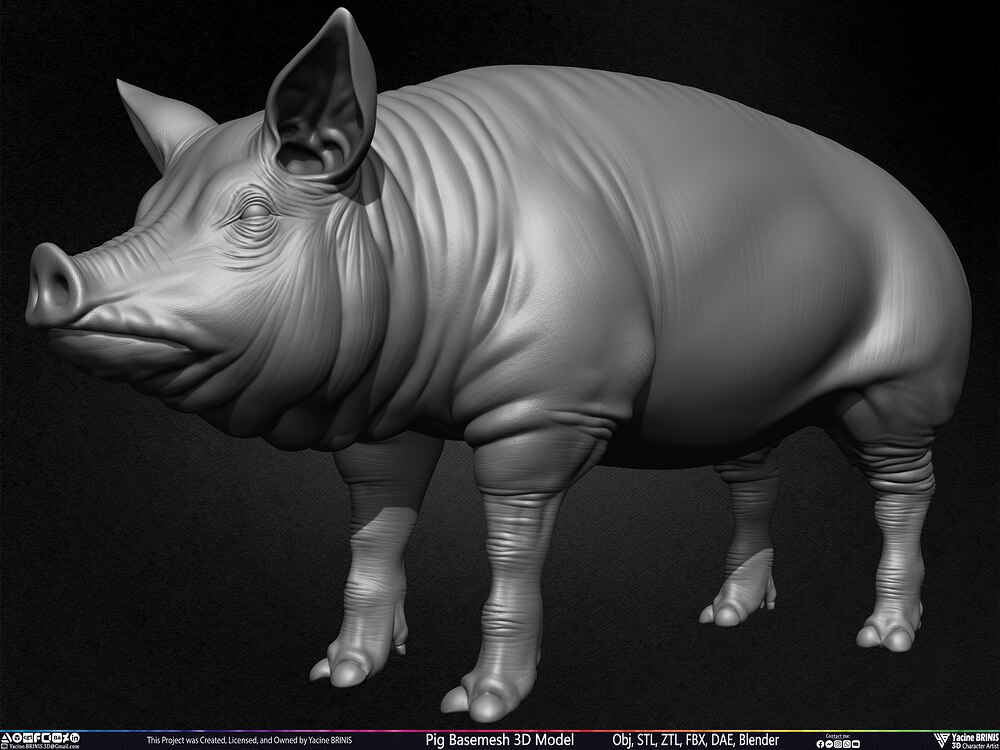Click the Yacine.BRINIS.3D@Gmail.com email address
The height and width of the screenshot is (750, 1000).
coord(44,746)
